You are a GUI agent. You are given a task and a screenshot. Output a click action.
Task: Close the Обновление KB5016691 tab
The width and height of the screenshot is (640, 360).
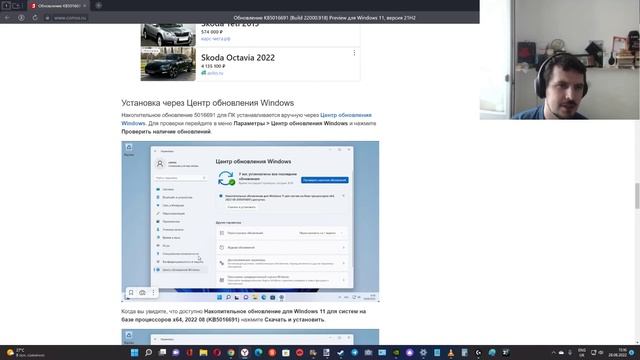pos(84,6)
